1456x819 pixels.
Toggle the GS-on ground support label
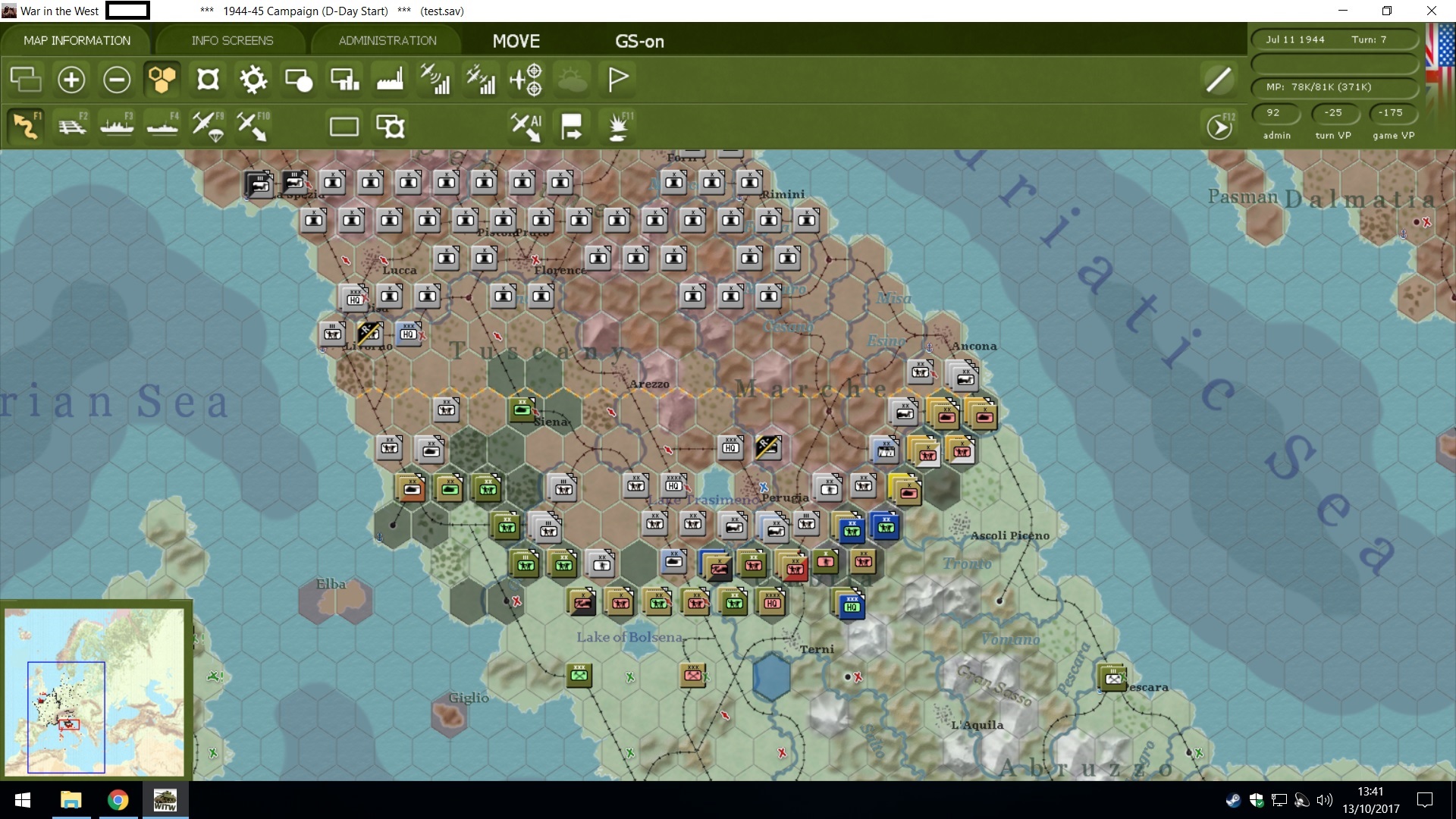coord(639,41)
